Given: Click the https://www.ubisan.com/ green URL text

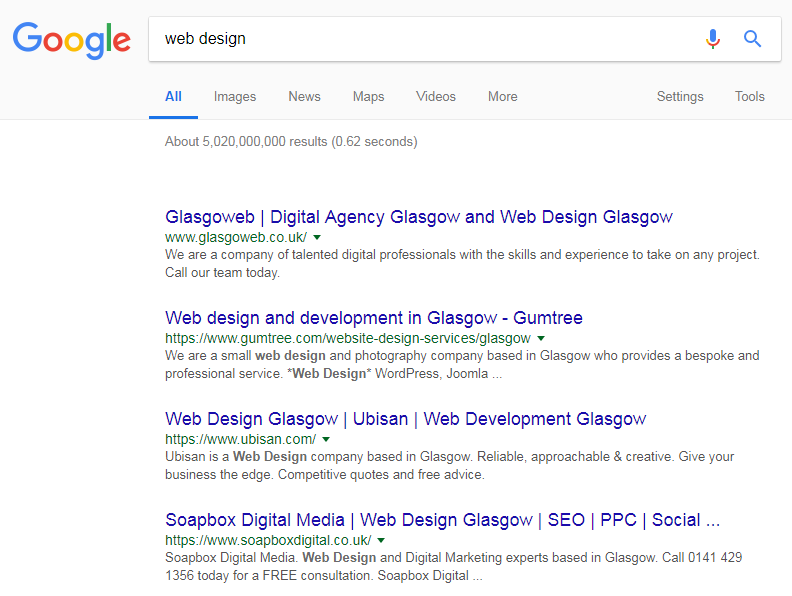Looking at the screenshot, I should tap(240, 439).
